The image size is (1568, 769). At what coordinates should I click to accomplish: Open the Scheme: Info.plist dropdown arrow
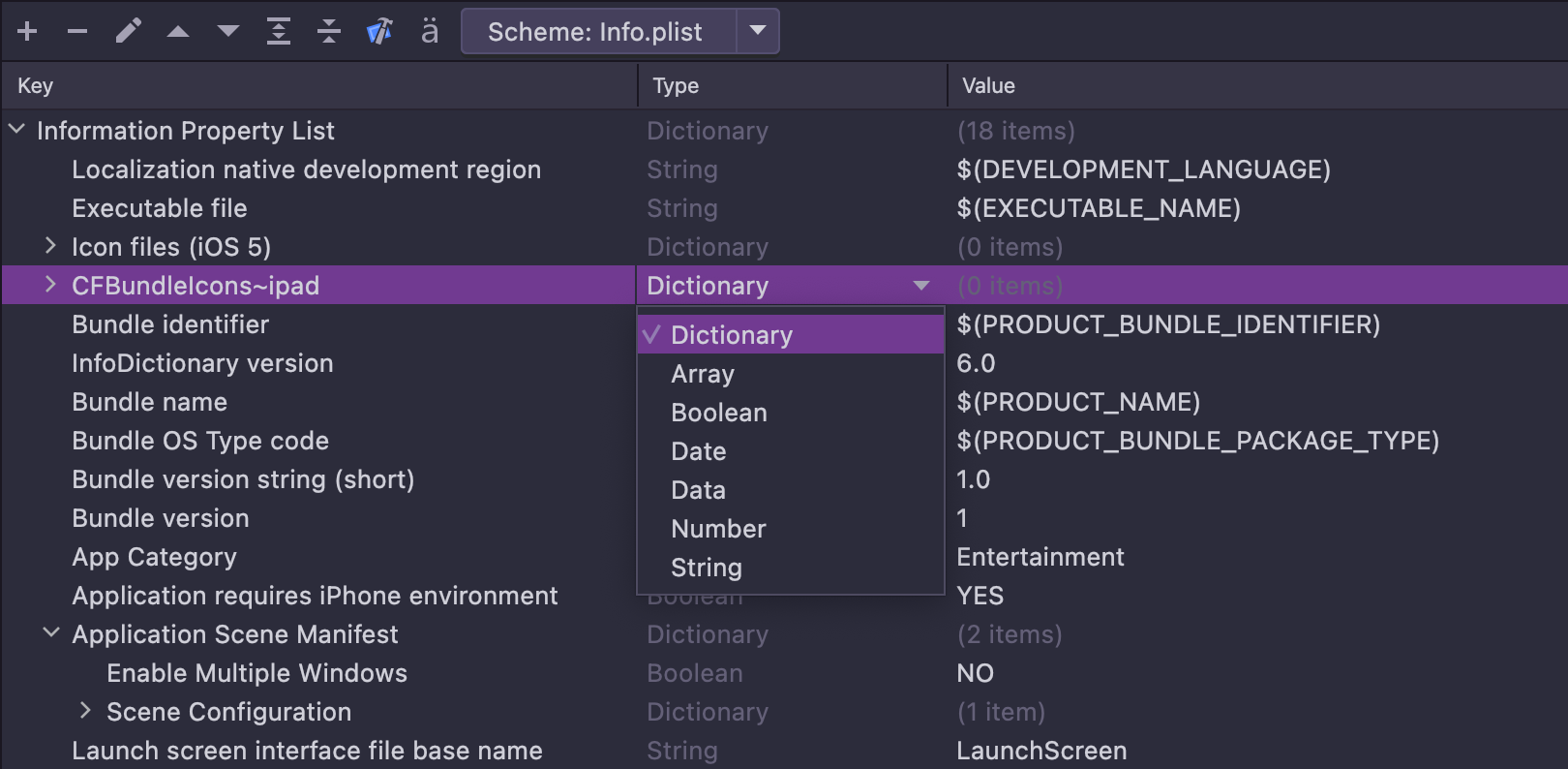(758, 31)
